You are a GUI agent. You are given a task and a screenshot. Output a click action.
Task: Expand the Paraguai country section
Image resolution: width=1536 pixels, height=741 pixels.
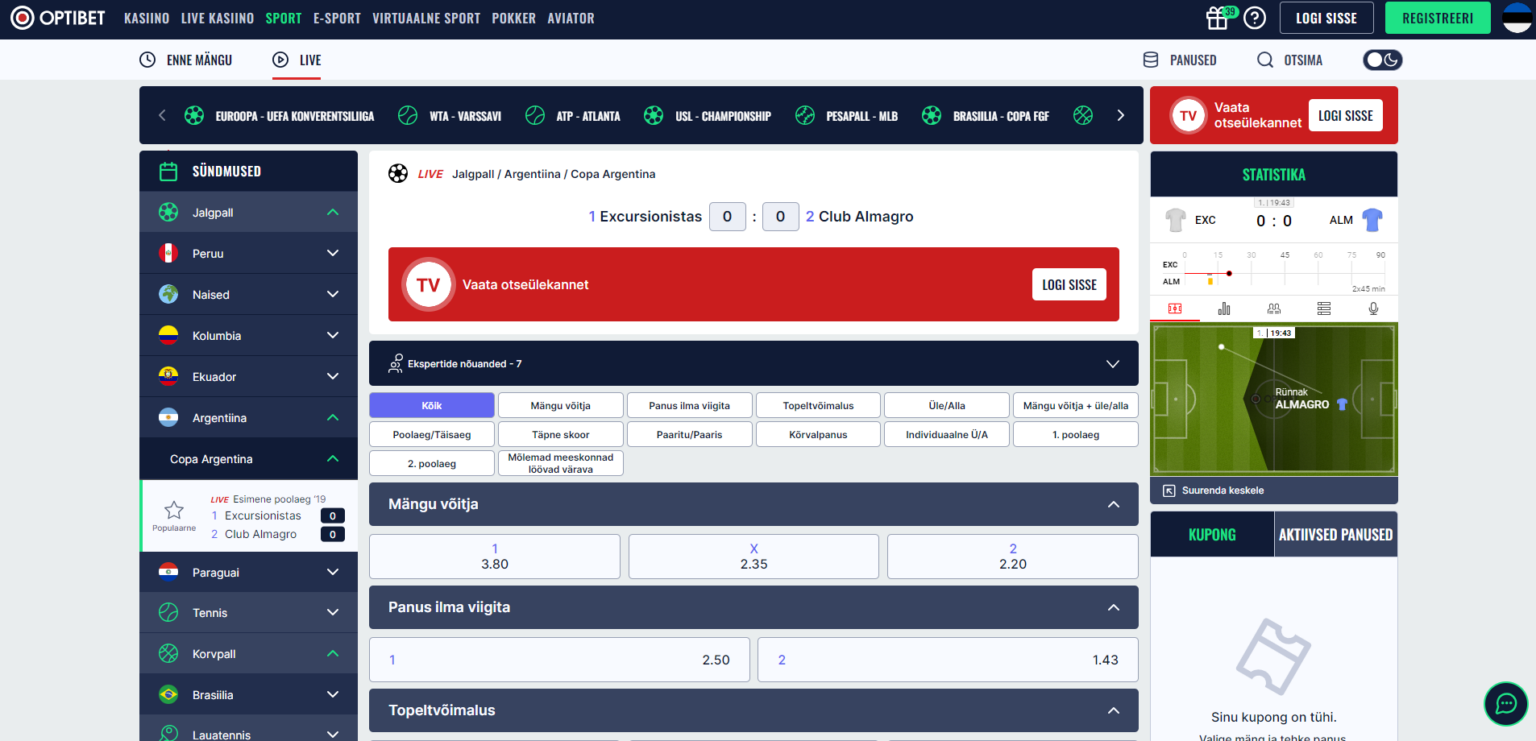pos(333,572)
